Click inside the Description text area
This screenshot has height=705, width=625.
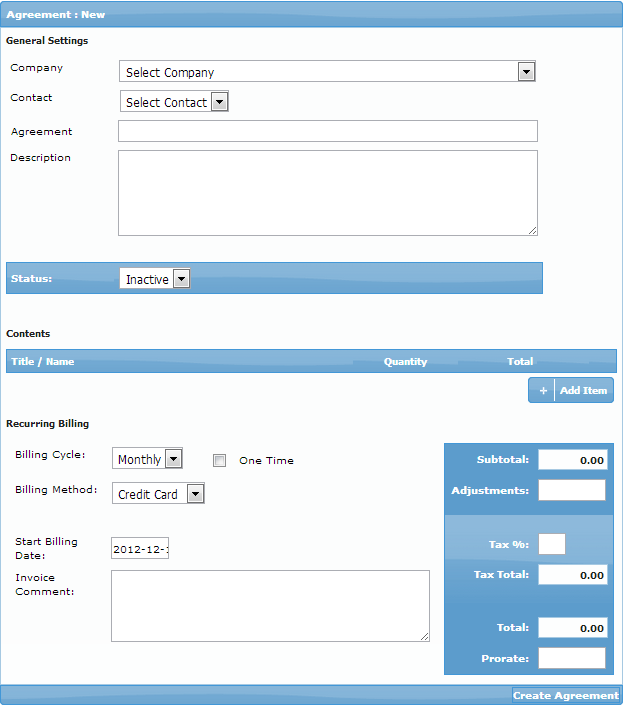click(x=327, y=193)
